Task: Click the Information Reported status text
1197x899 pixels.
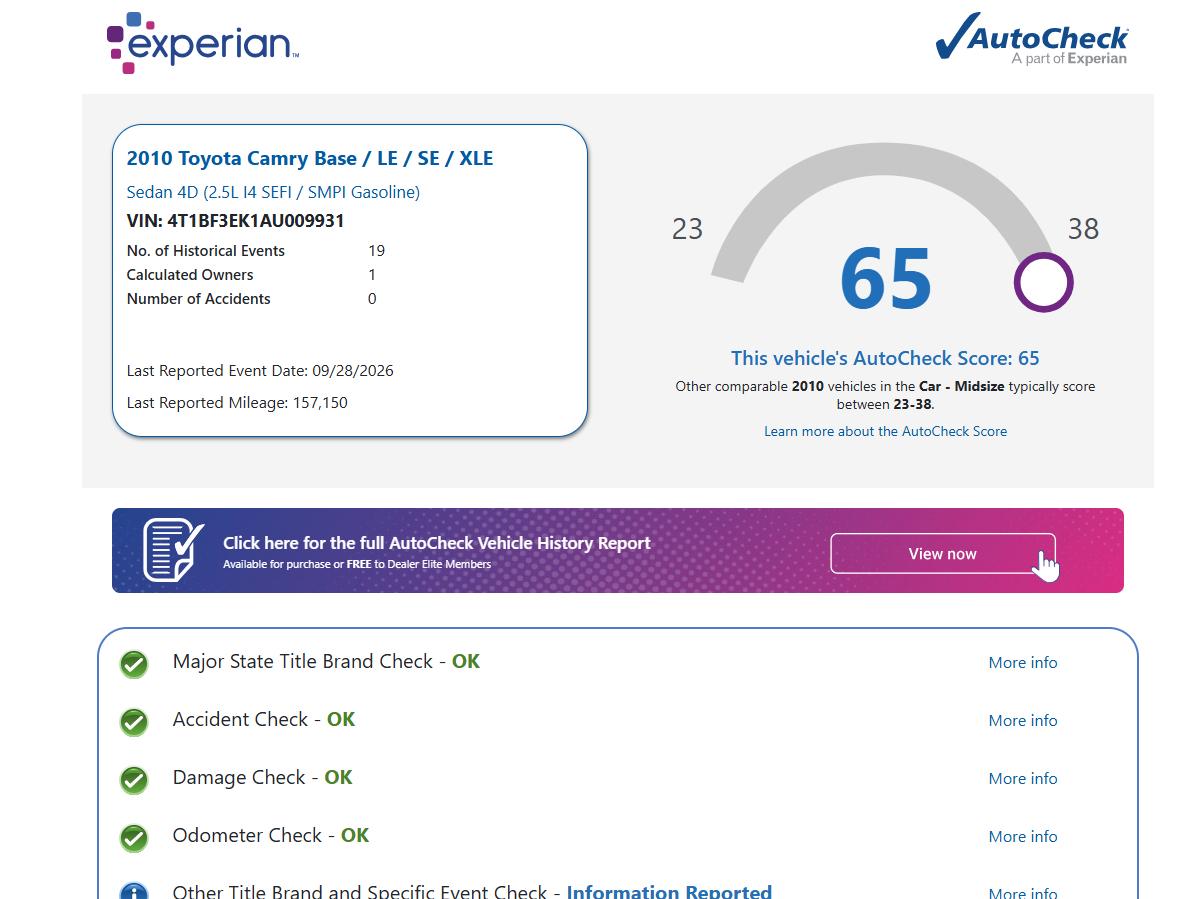Action: click(x=669, y=891)
